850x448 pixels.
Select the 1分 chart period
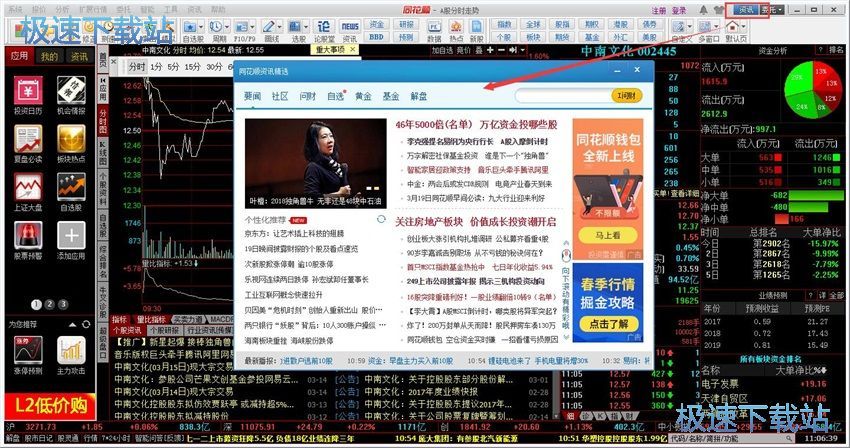click(x=157, y=67)
